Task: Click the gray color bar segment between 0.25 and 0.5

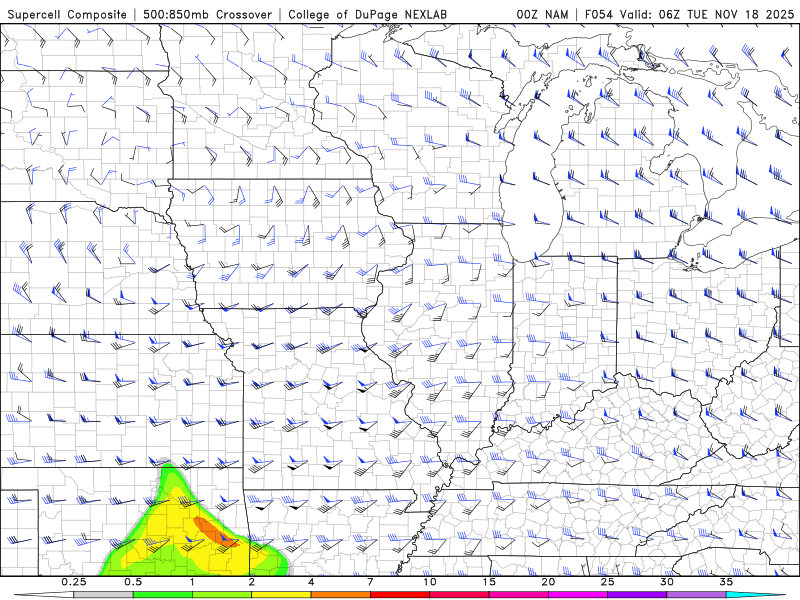Action: tap(103, 595)
